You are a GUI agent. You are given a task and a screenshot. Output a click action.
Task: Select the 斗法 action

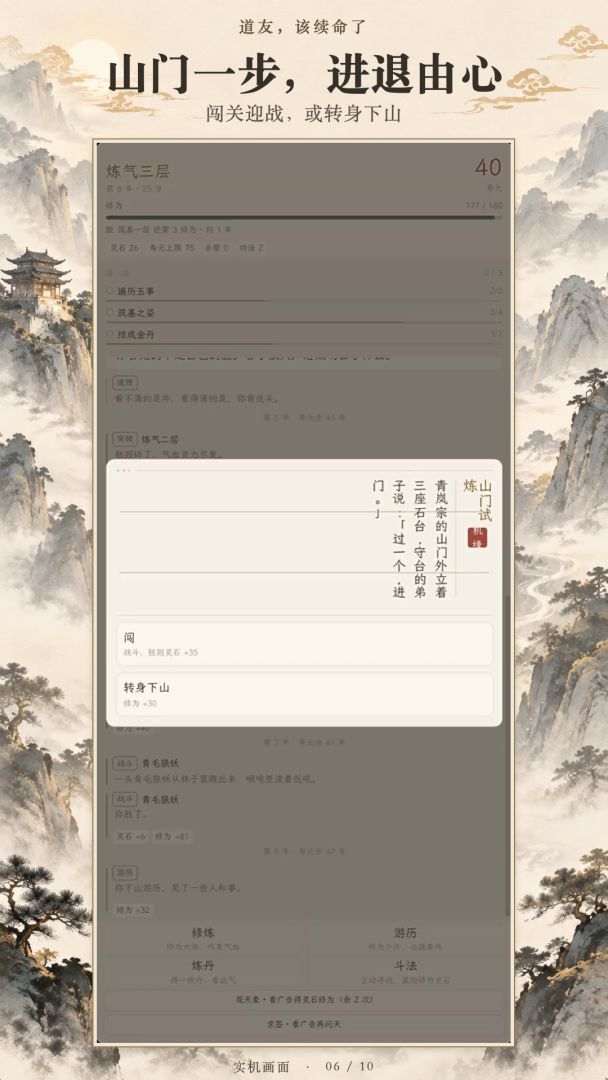406,971
